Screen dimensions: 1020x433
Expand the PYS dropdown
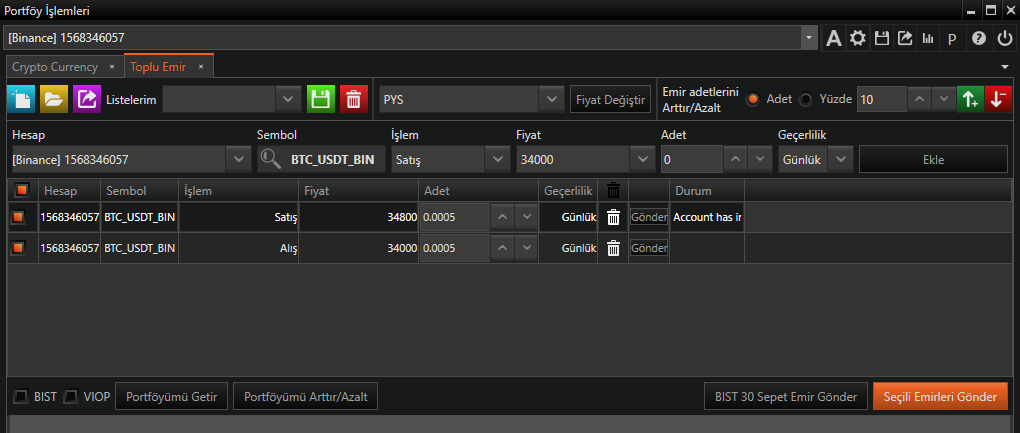(550, 99)
